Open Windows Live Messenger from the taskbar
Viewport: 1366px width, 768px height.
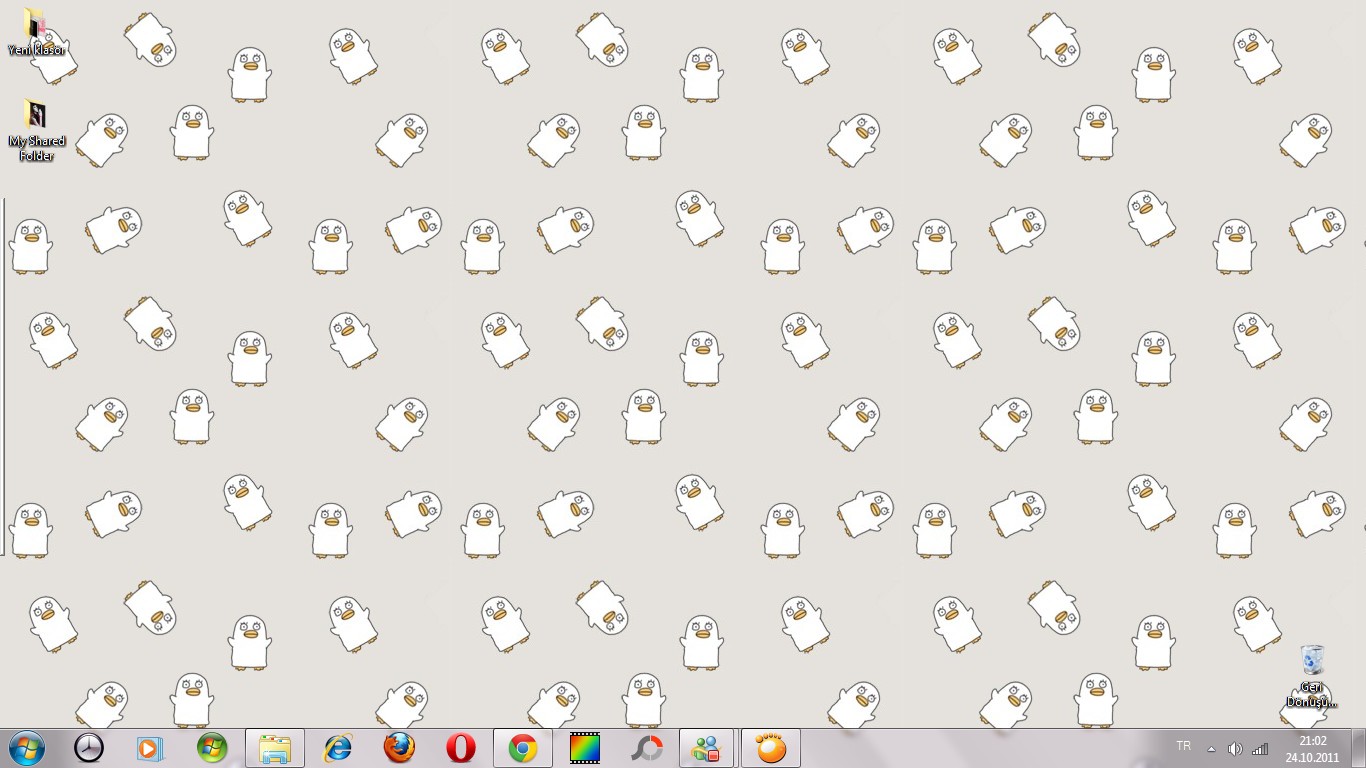pos(708,748)
